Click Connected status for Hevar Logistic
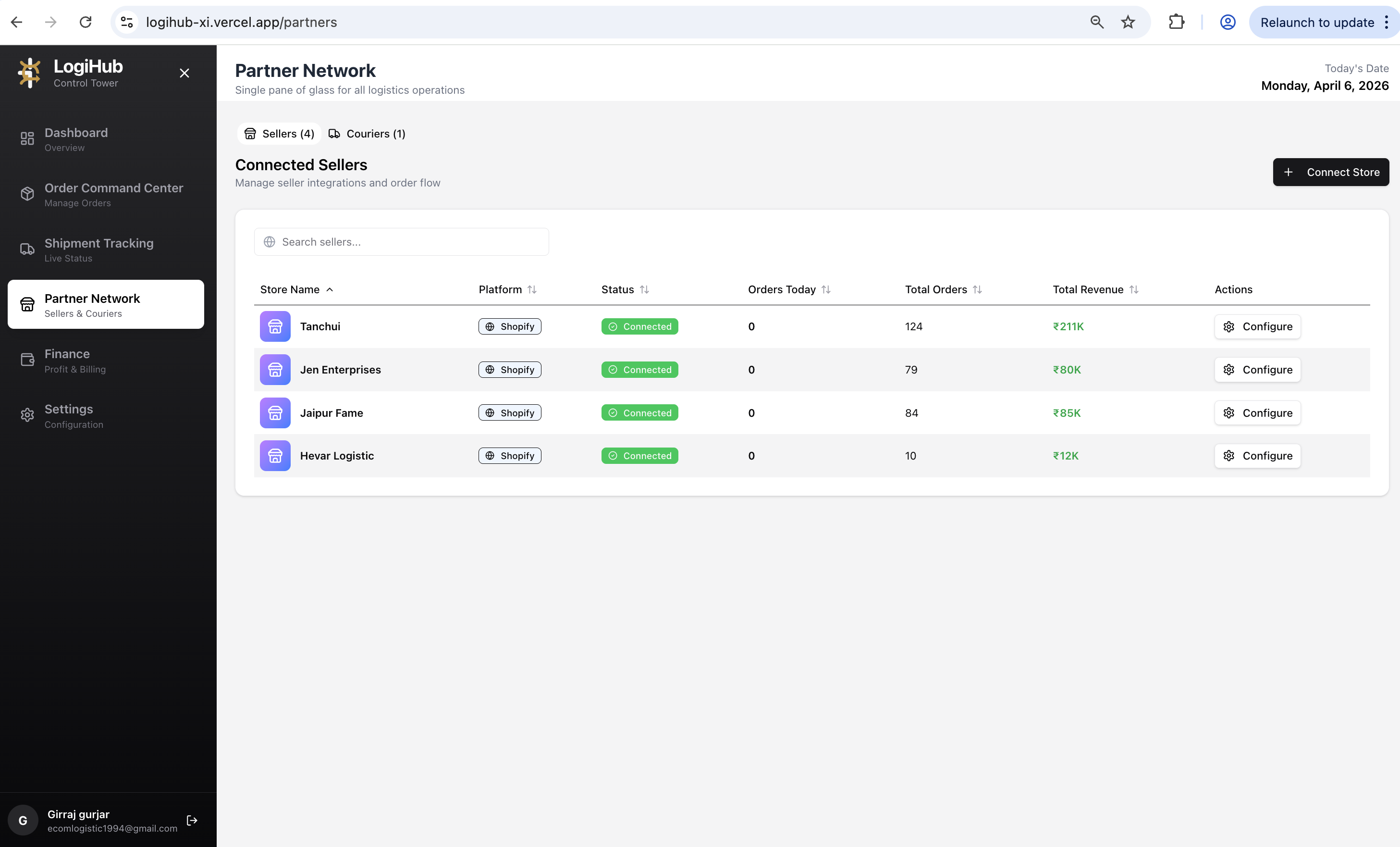Viewport: 1400px width, 847px height. coord(640,455)
